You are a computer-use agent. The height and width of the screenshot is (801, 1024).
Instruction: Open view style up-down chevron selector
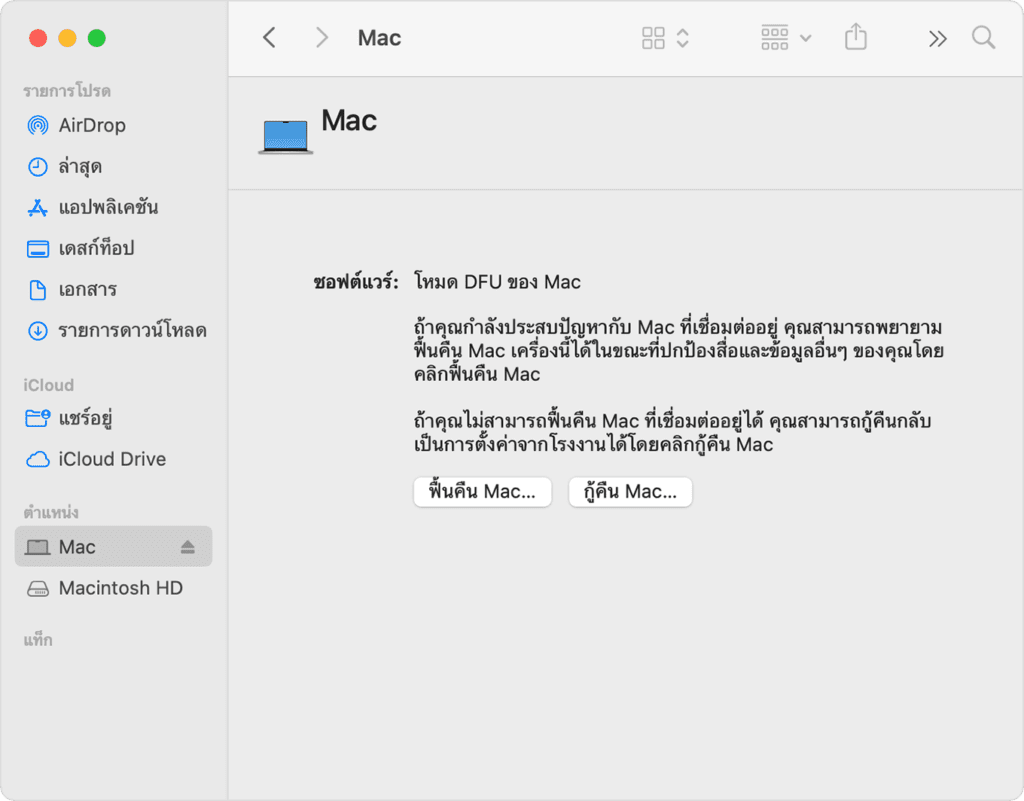pos(682,38)
